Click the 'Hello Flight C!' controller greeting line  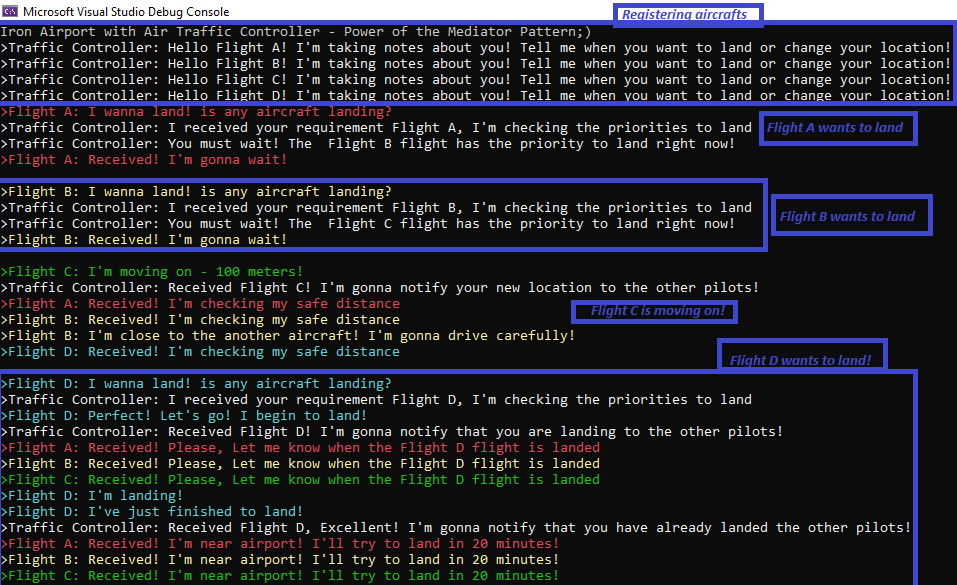[x=475, y=79]
